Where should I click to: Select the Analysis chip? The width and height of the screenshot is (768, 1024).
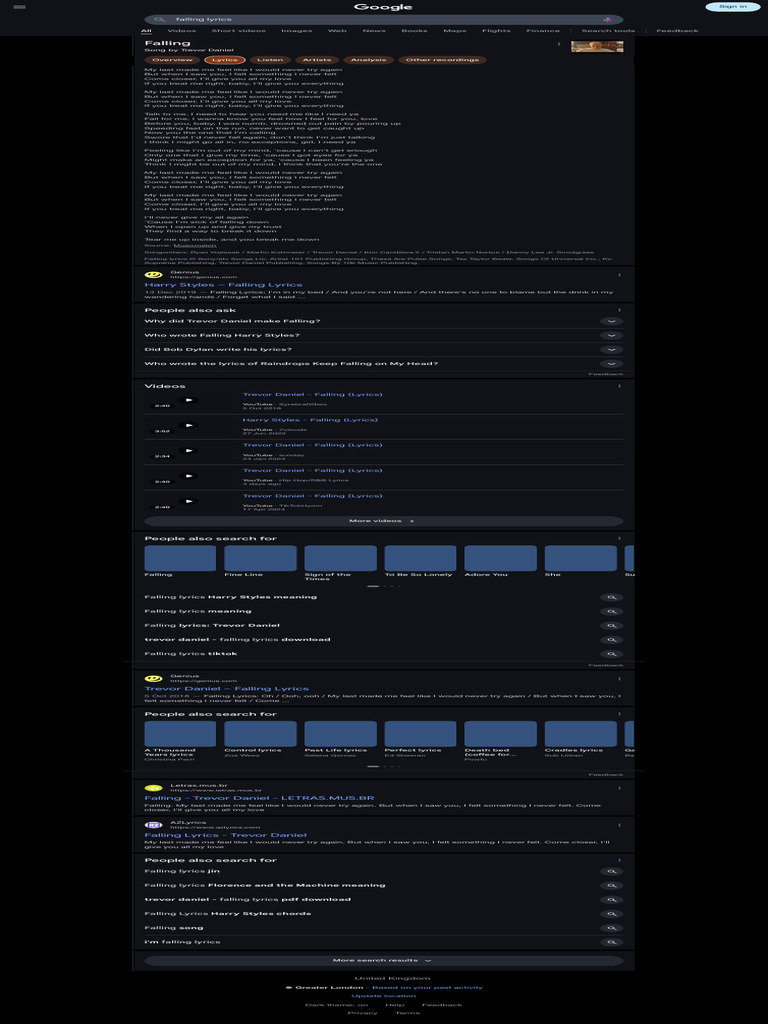(368, 60)
